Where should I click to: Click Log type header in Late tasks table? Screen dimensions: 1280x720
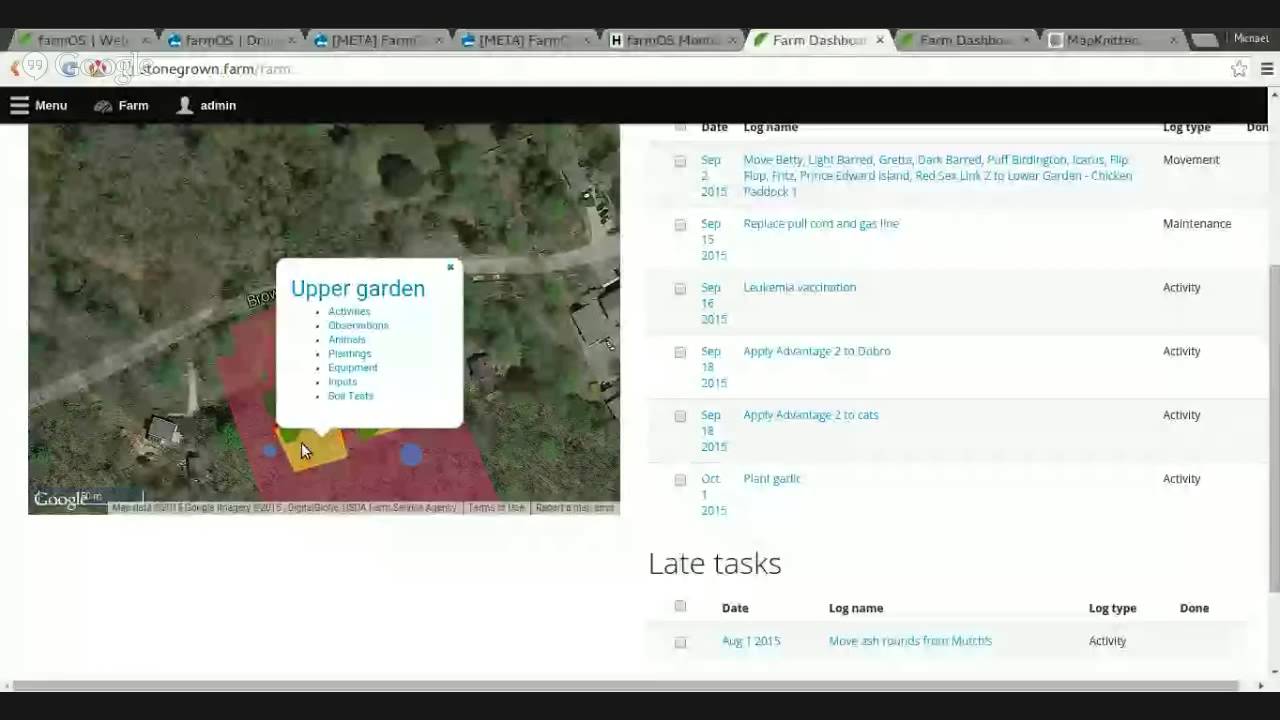click(1112, 608)
